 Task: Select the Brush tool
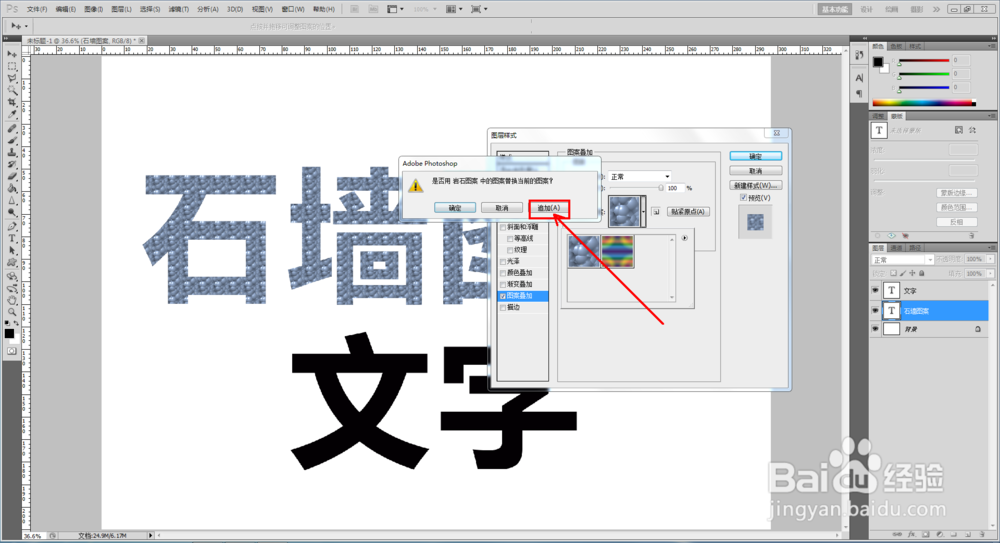pos(11,140)
